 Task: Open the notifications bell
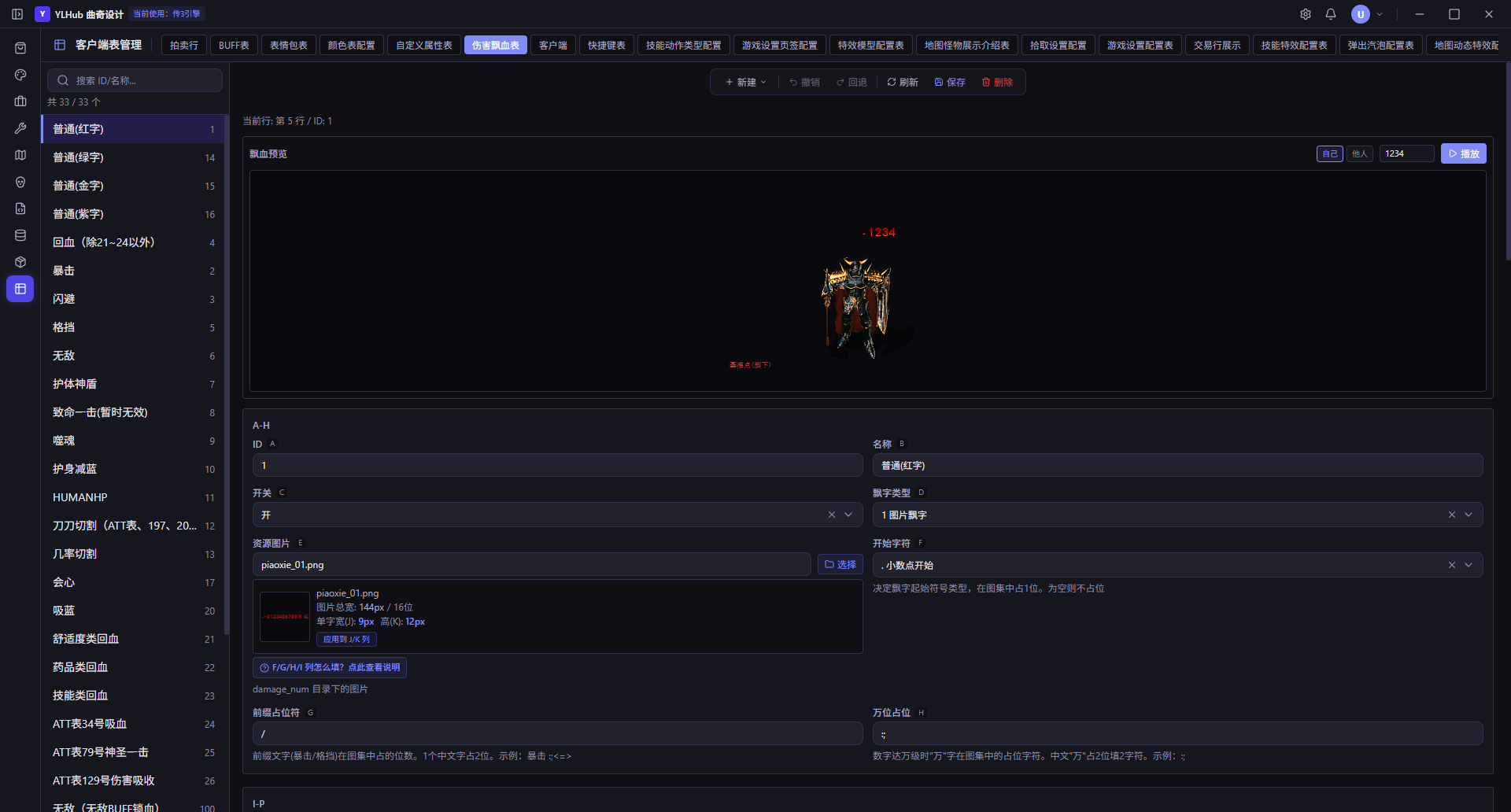coord(1331,14)
